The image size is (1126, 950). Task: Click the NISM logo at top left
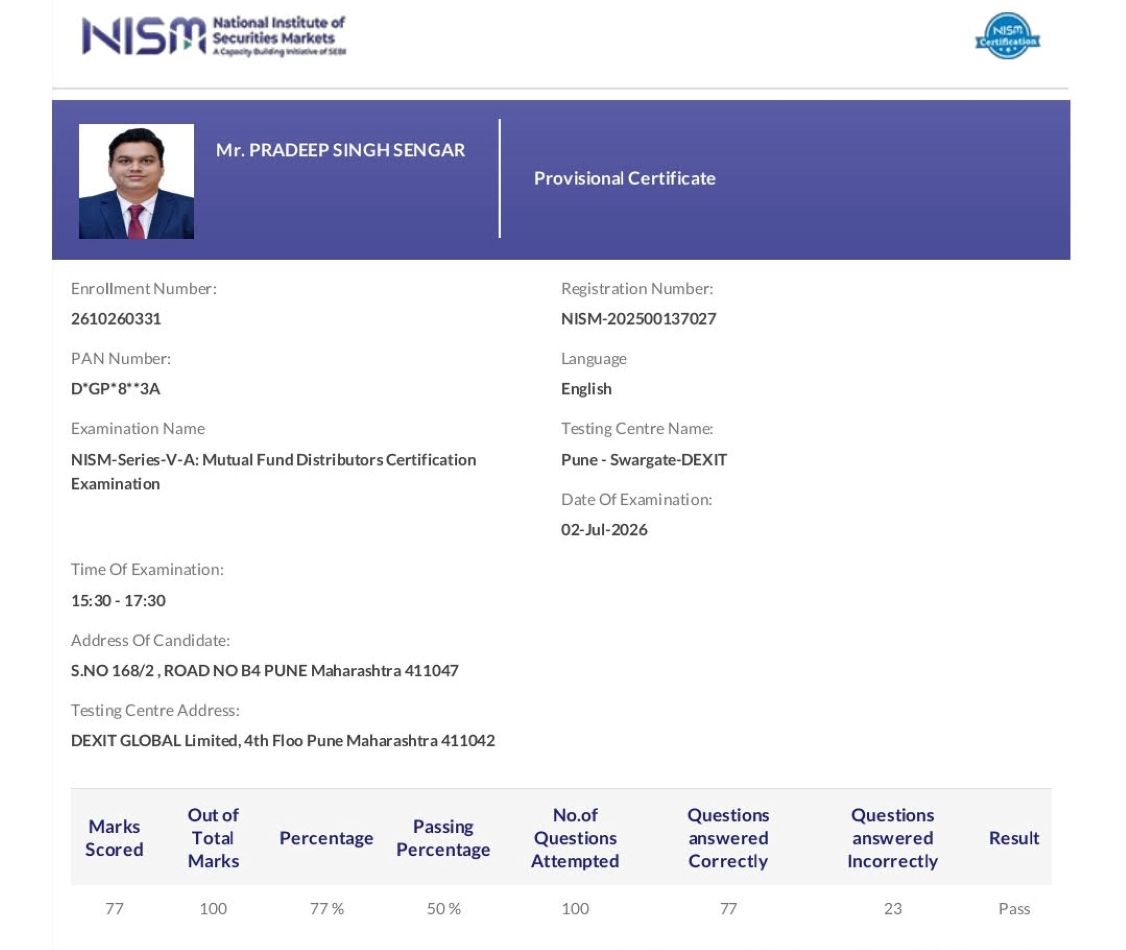(x=214, y=35)
